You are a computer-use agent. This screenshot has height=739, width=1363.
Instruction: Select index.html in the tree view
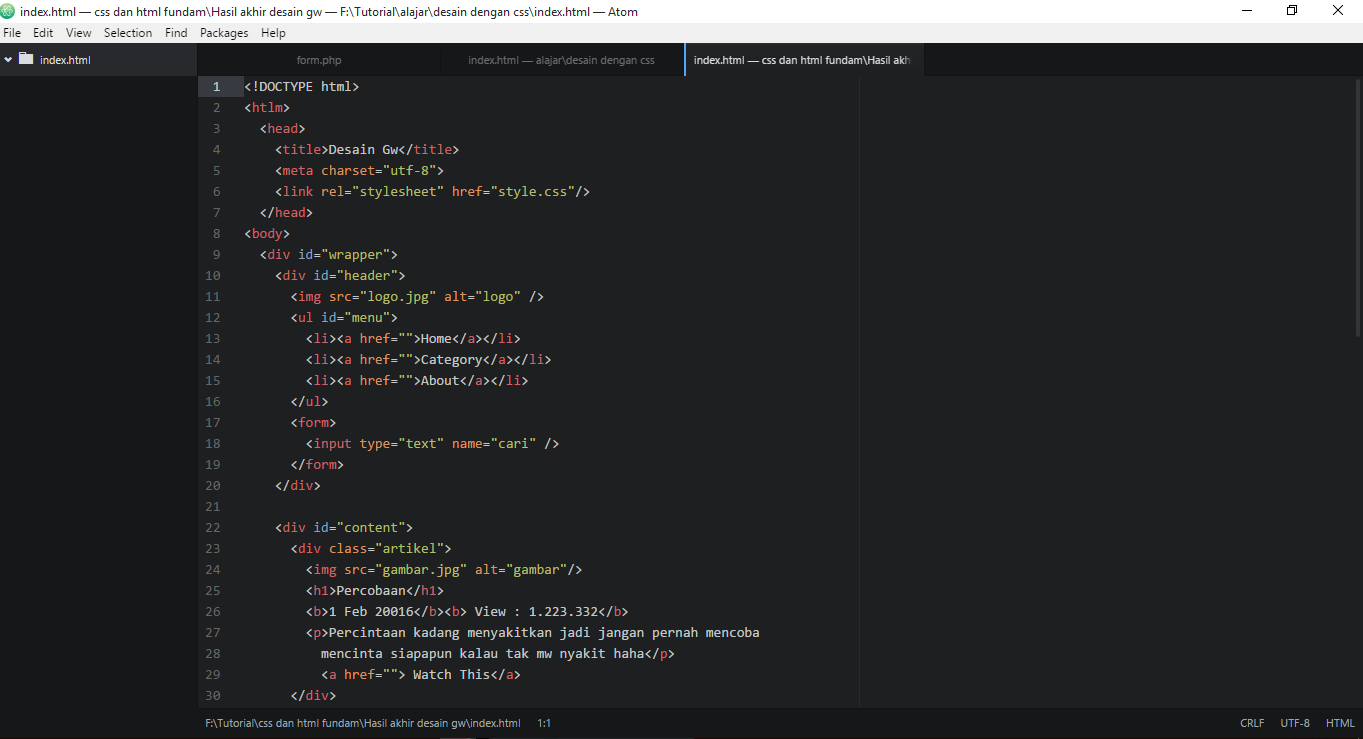(65, 59)
